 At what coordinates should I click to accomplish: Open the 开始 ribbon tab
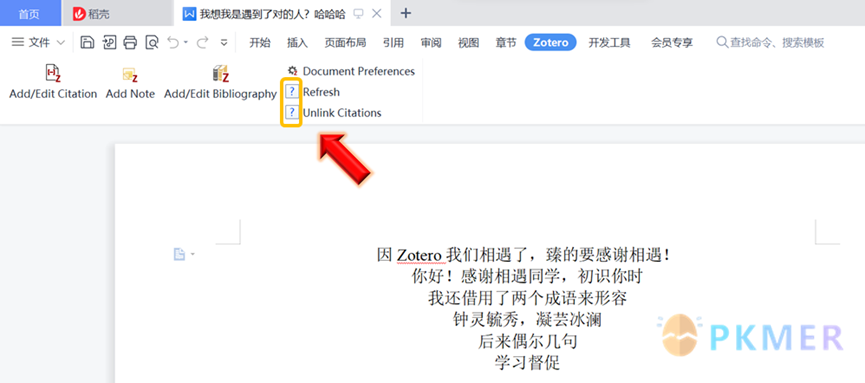click(260, 42)
